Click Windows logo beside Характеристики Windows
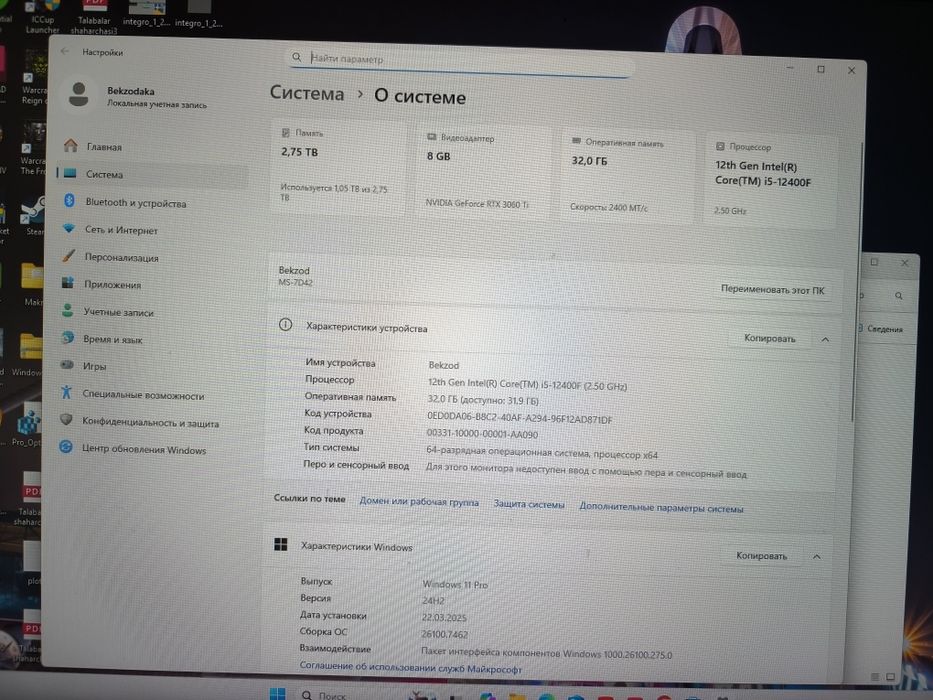 pyautogui.click(x=280, y=544)
